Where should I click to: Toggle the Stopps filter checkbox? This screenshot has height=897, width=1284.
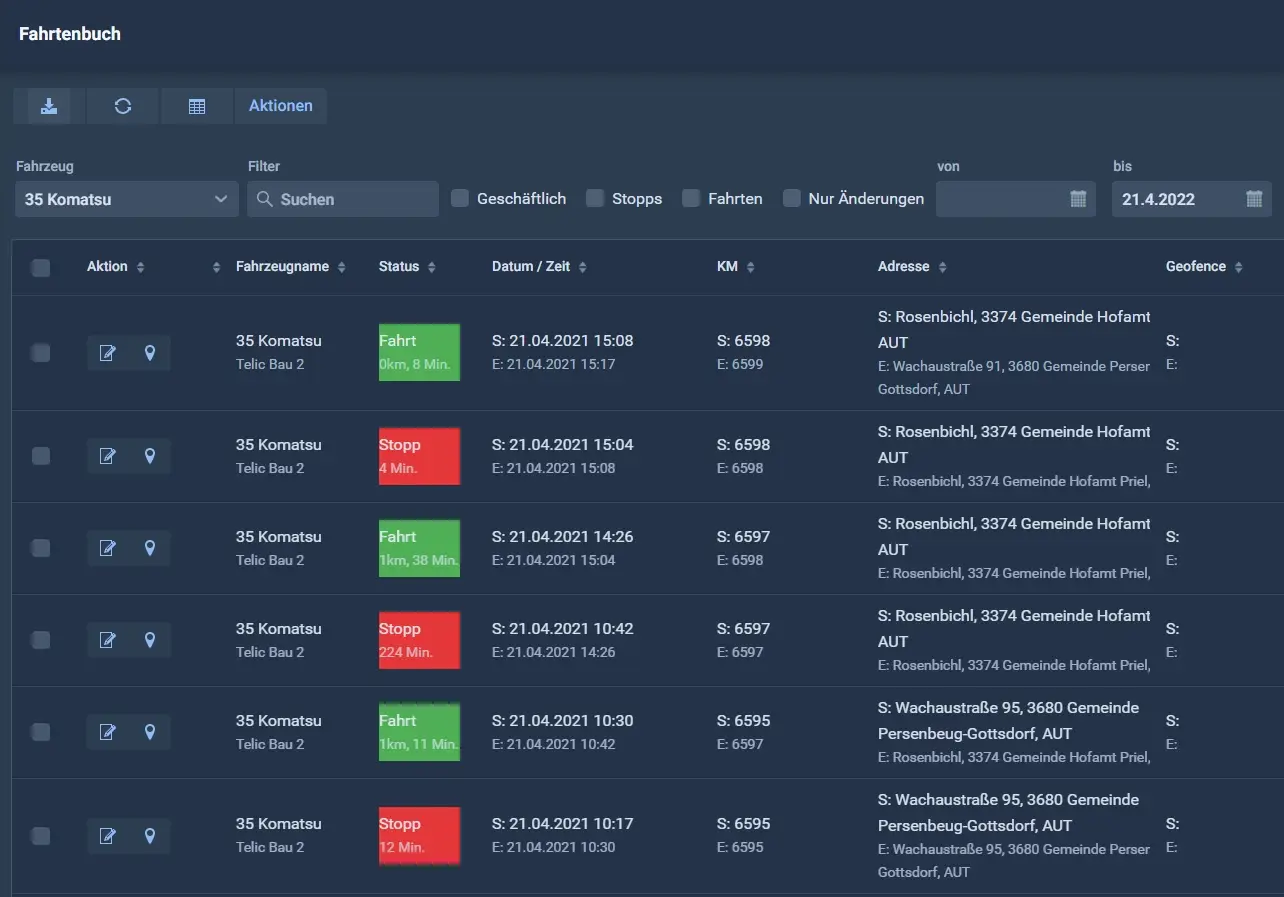pos(595,198)
